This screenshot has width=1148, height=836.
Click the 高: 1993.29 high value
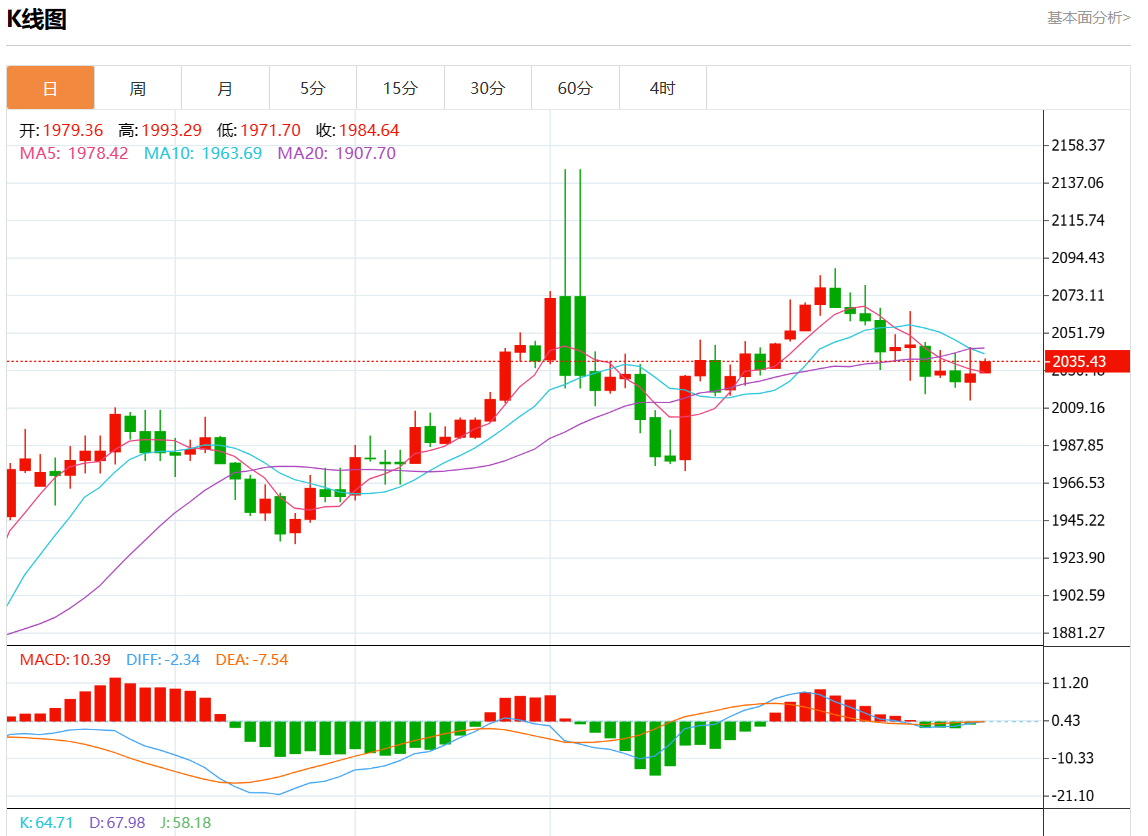tap(160, 130)
